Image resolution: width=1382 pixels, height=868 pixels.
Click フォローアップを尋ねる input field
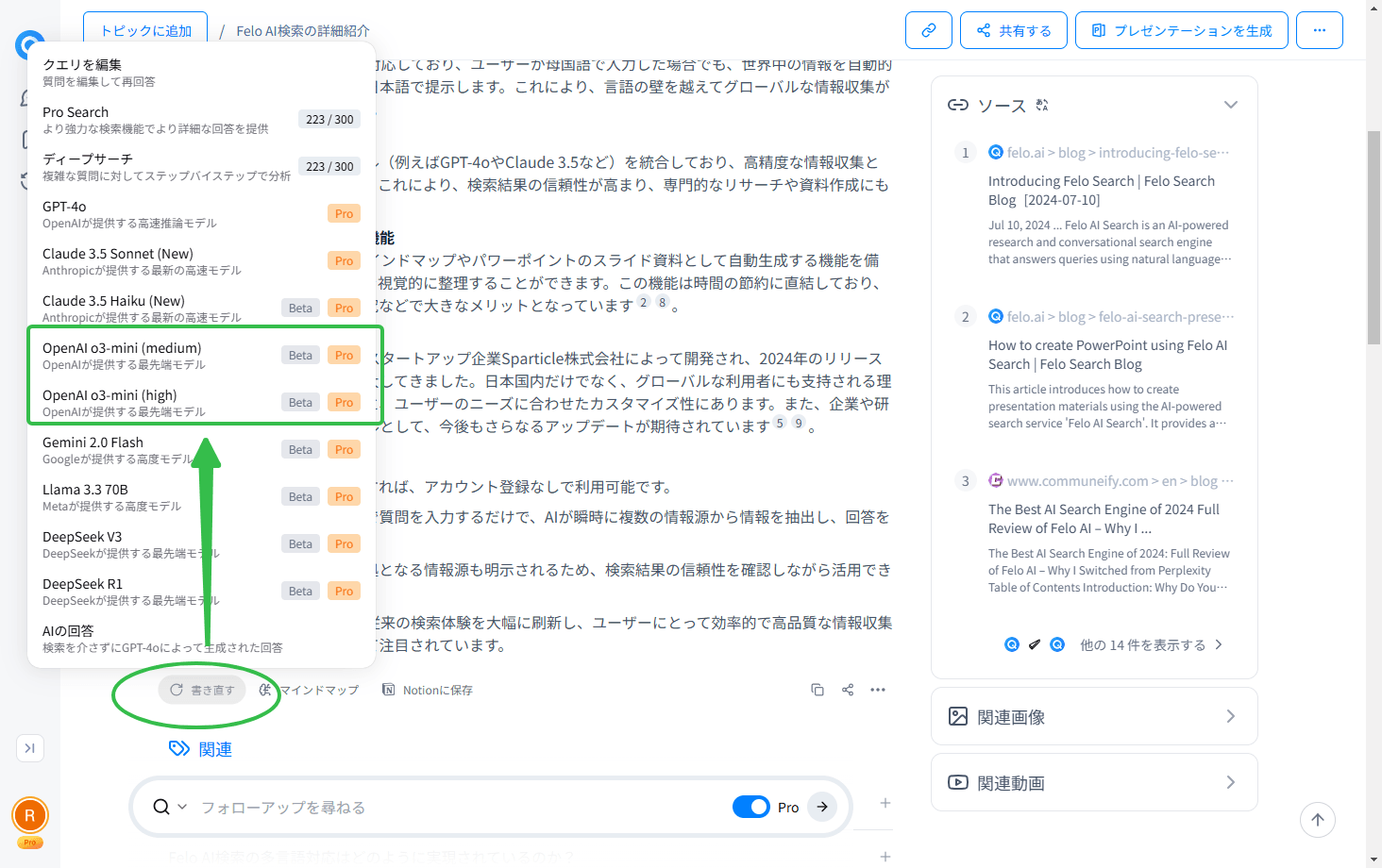(x=453, y=807)
